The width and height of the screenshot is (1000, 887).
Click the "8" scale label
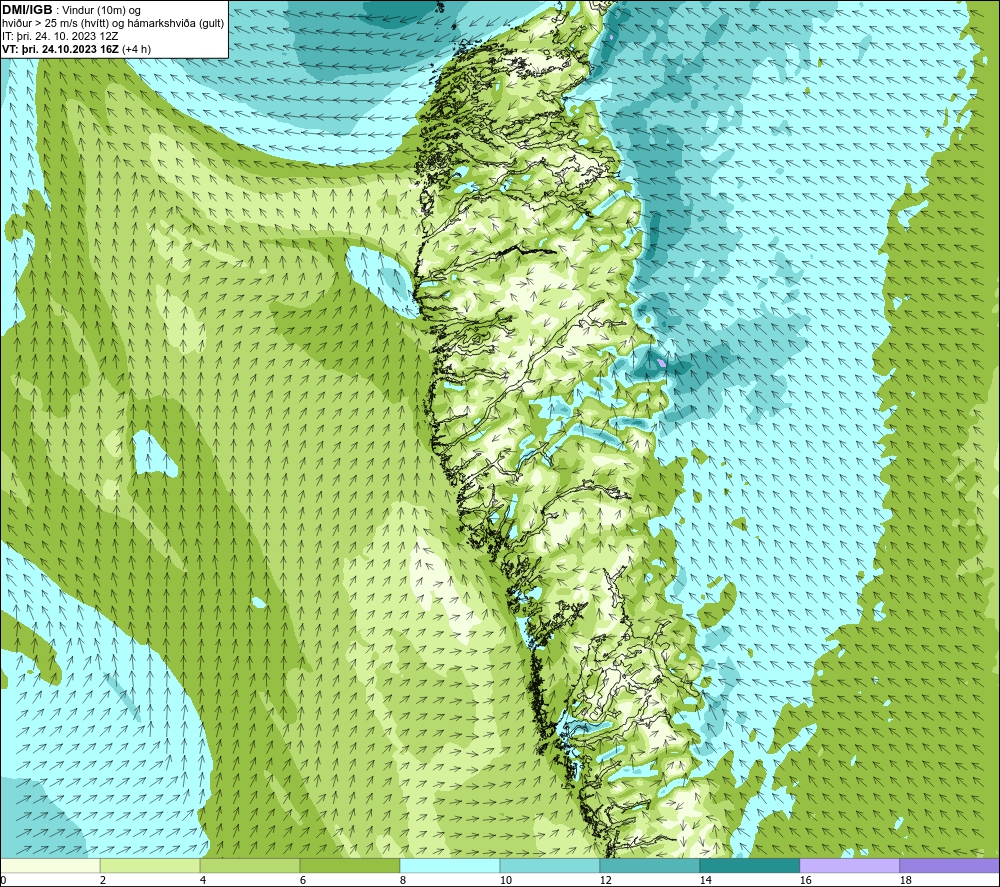pos(403,880)
